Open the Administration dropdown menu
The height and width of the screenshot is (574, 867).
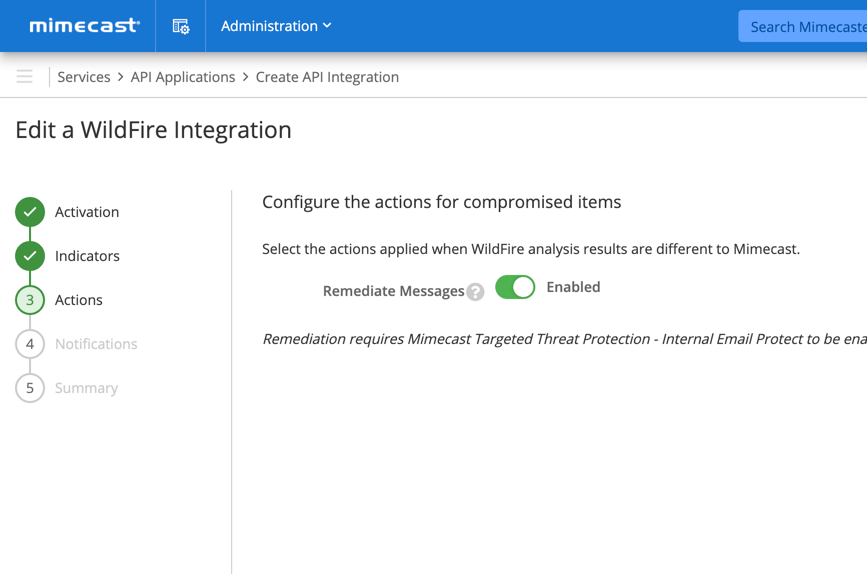276,26
